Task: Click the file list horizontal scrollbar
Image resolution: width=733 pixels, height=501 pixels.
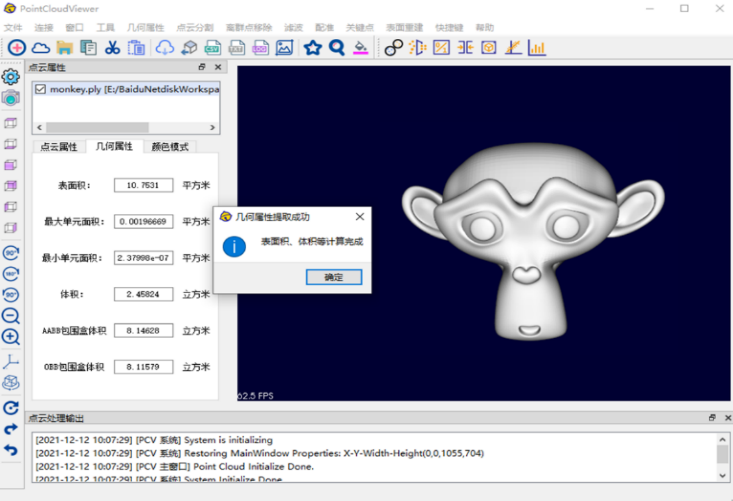Action: [97, 128]
